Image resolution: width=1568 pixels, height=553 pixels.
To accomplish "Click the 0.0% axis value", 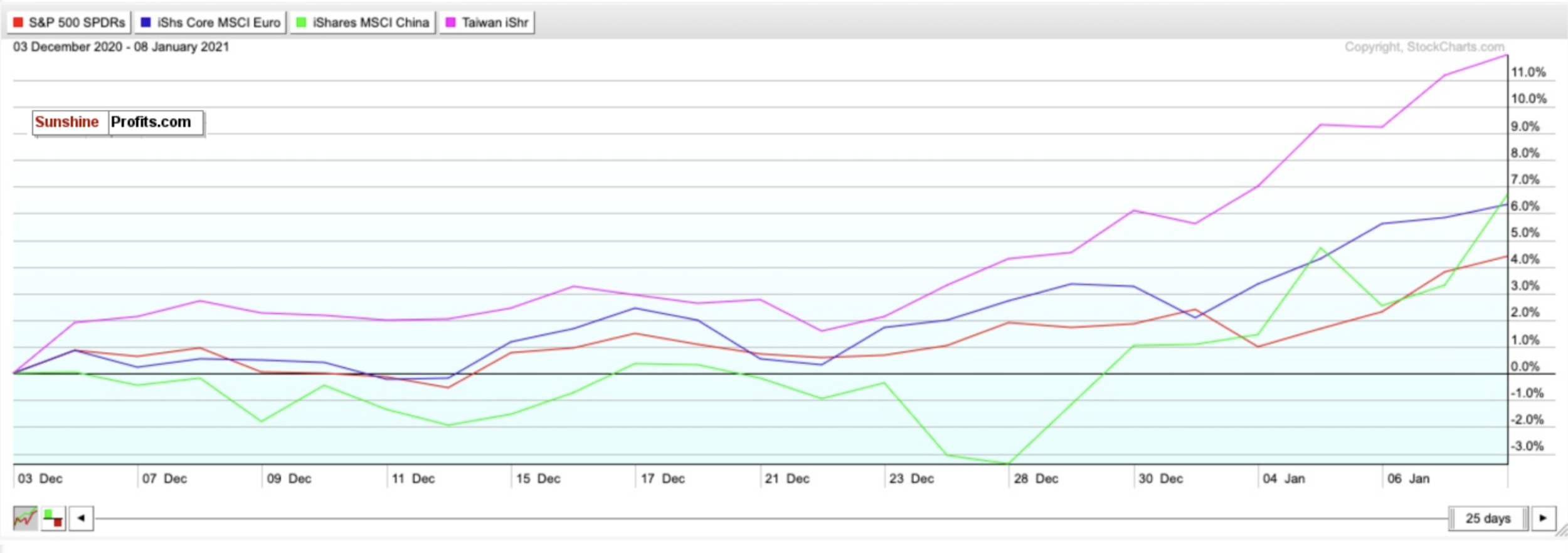I will (1525, 367).
